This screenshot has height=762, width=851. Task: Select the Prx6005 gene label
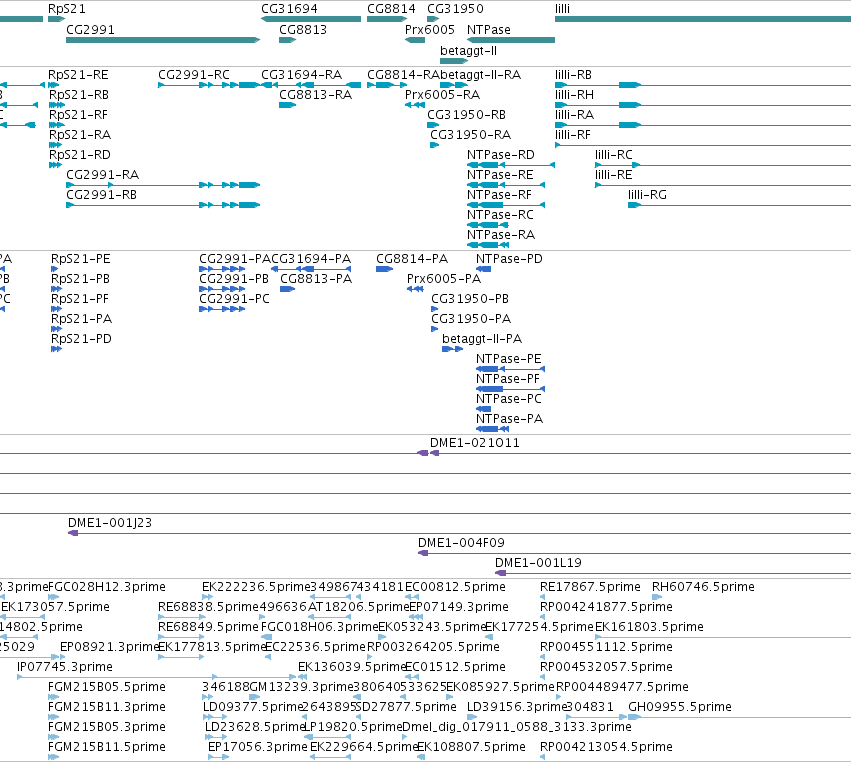pyautogui.click(x=430, y=29)
